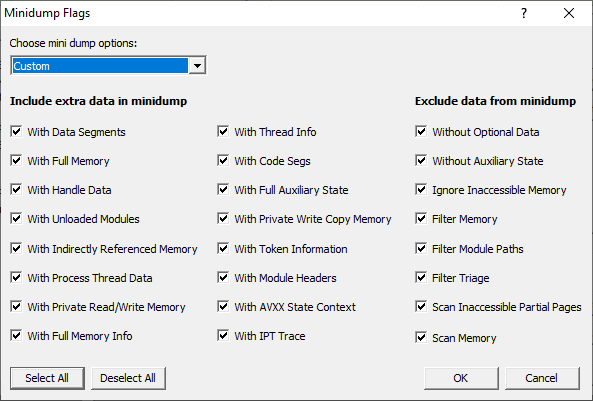
Task: Toggle Scan Inaccessible Partial Pages
Action: pyautogui.click(x=421, y=306)
